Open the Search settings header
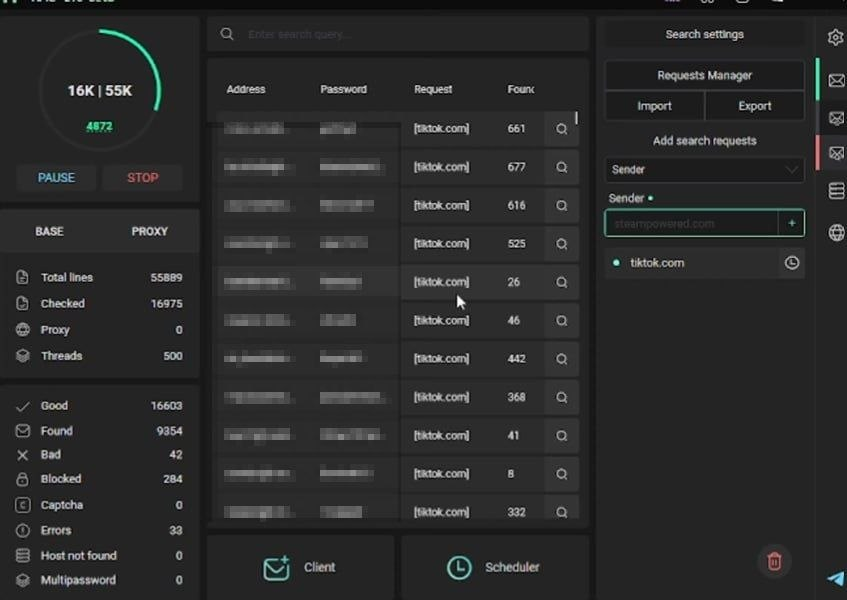This screenshot has width=847, height=600. tap(704, 35)
